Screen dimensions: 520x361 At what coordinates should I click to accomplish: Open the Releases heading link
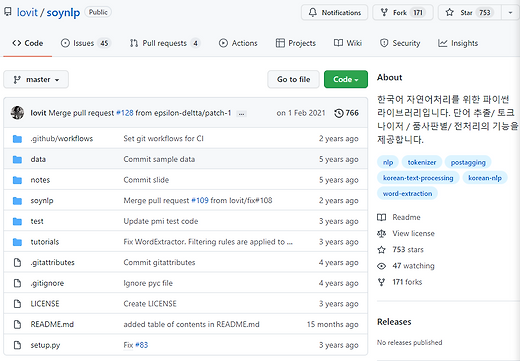pyautogui.click(x=394, y=322)
